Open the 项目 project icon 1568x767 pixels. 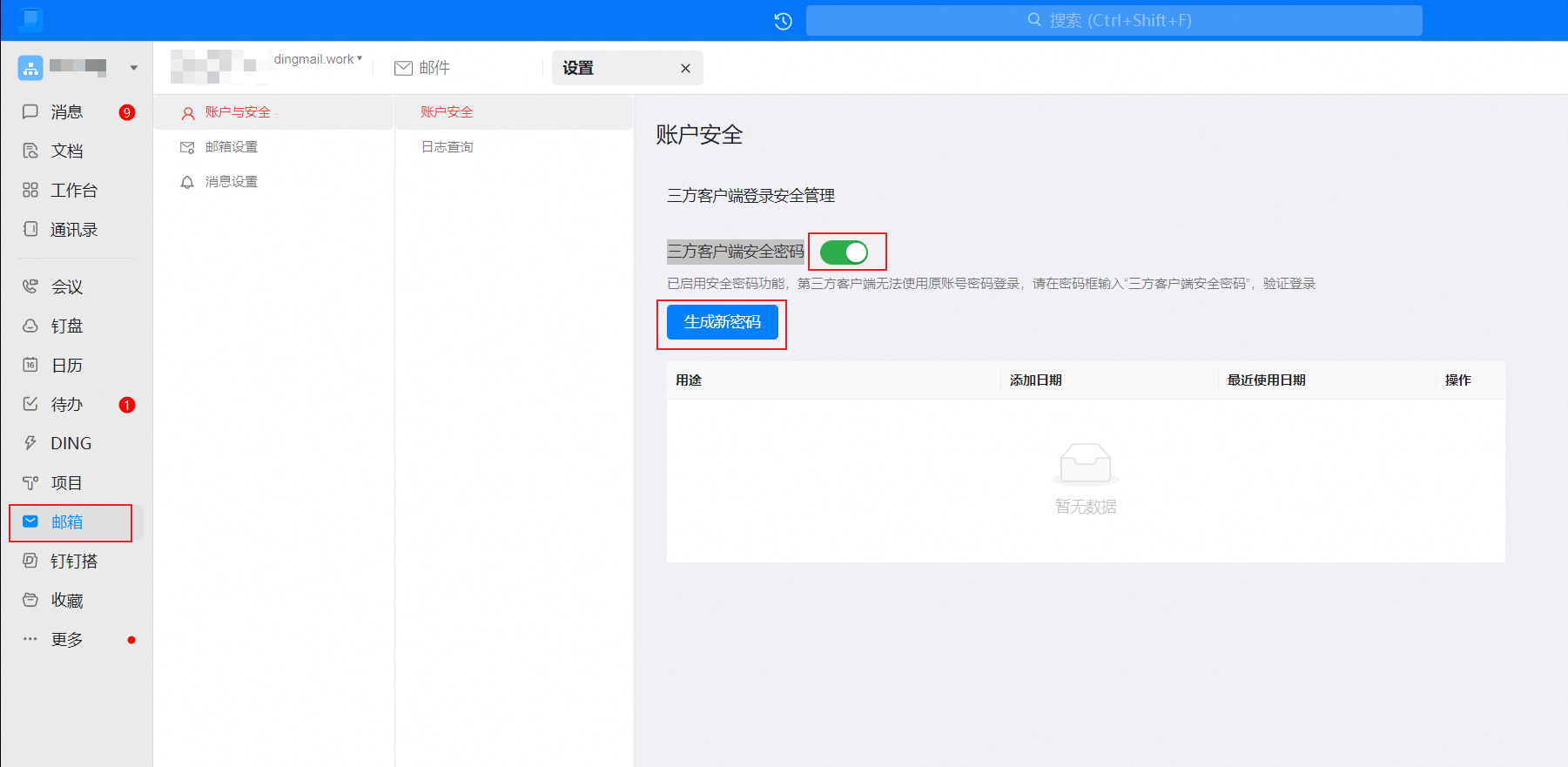pos(30,482)
